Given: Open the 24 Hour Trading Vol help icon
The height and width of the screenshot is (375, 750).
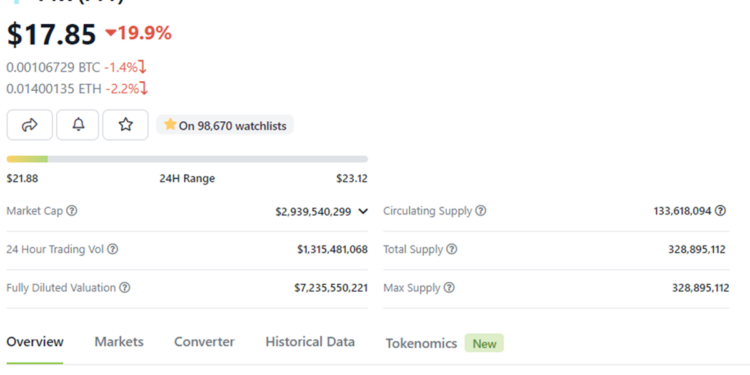Looking at the screenshot, I should 112,249.
